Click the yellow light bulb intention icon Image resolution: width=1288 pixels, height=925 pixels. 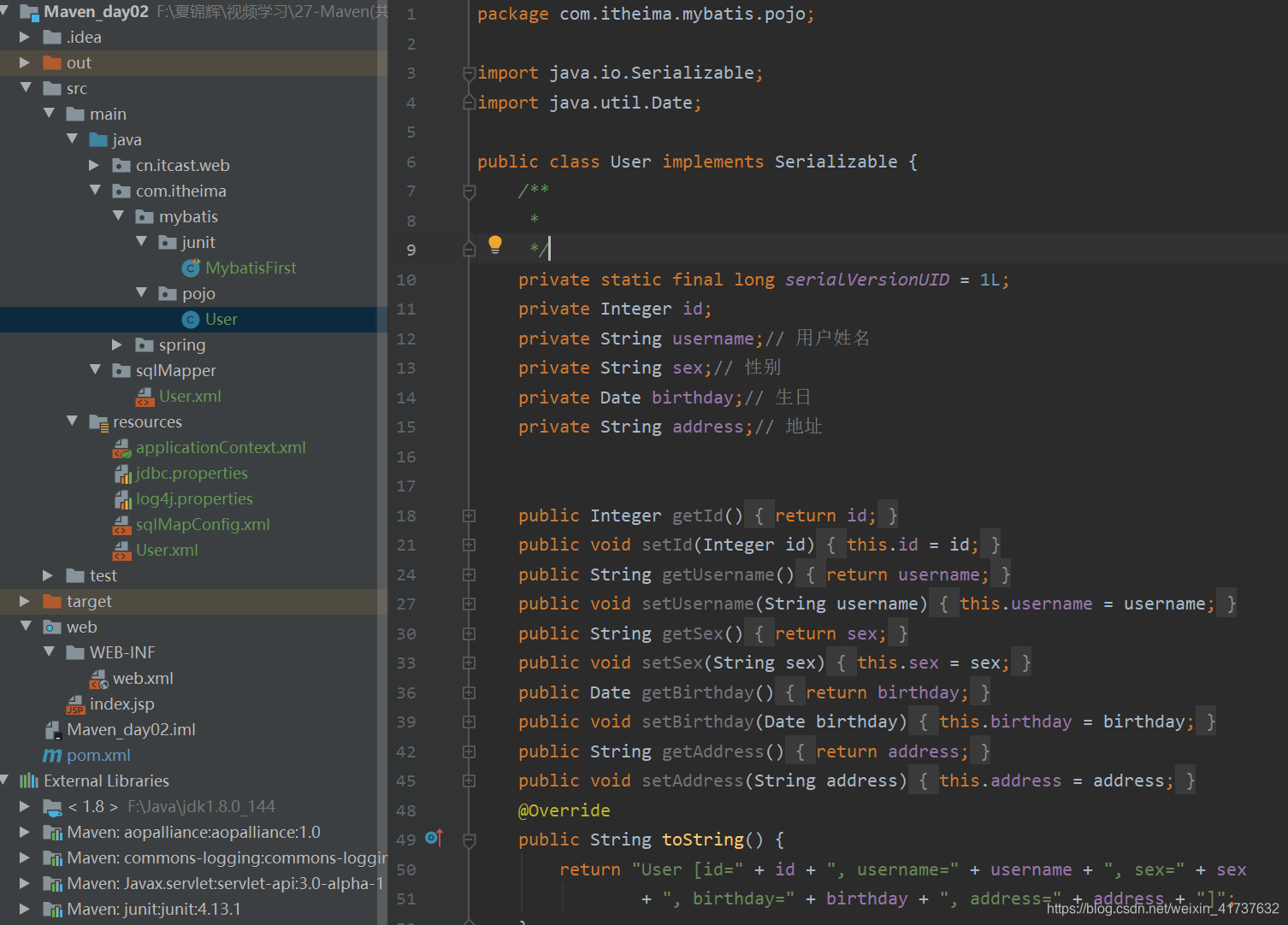494,245
